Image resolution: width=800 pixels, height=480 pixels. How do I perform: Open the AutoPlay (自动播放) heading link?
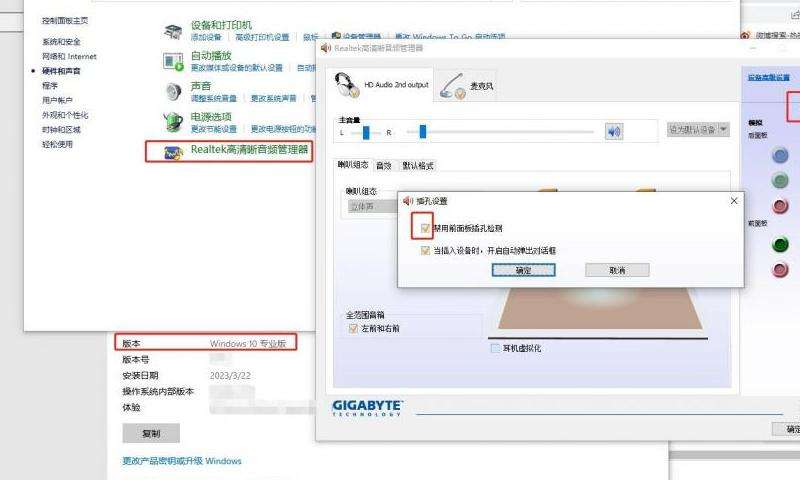[211, 56]
